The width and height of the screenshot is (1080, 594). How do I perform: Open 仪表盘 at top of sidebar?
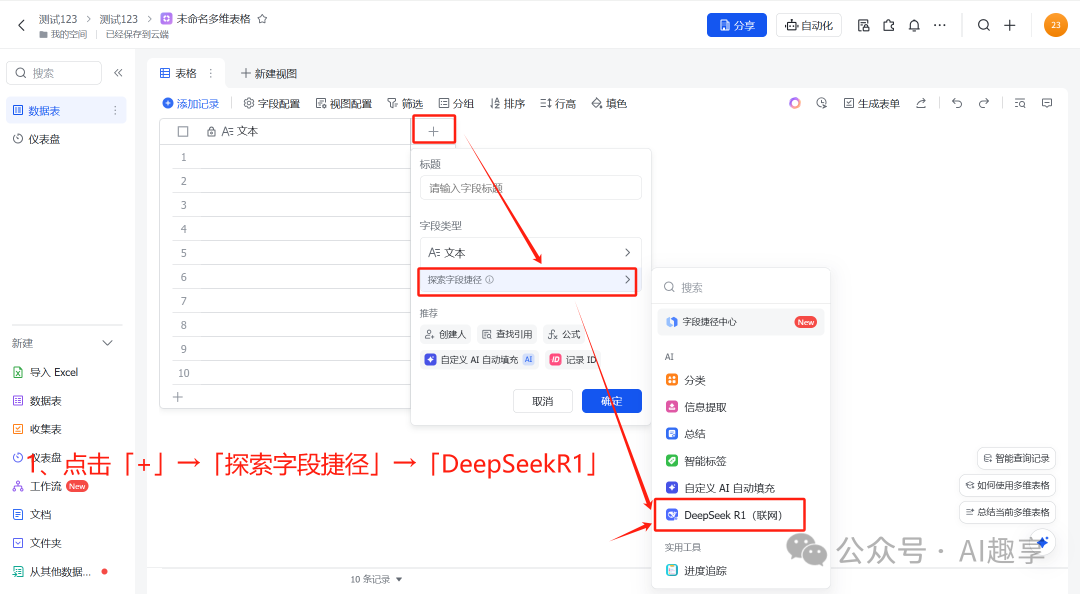tap(37, 139)
